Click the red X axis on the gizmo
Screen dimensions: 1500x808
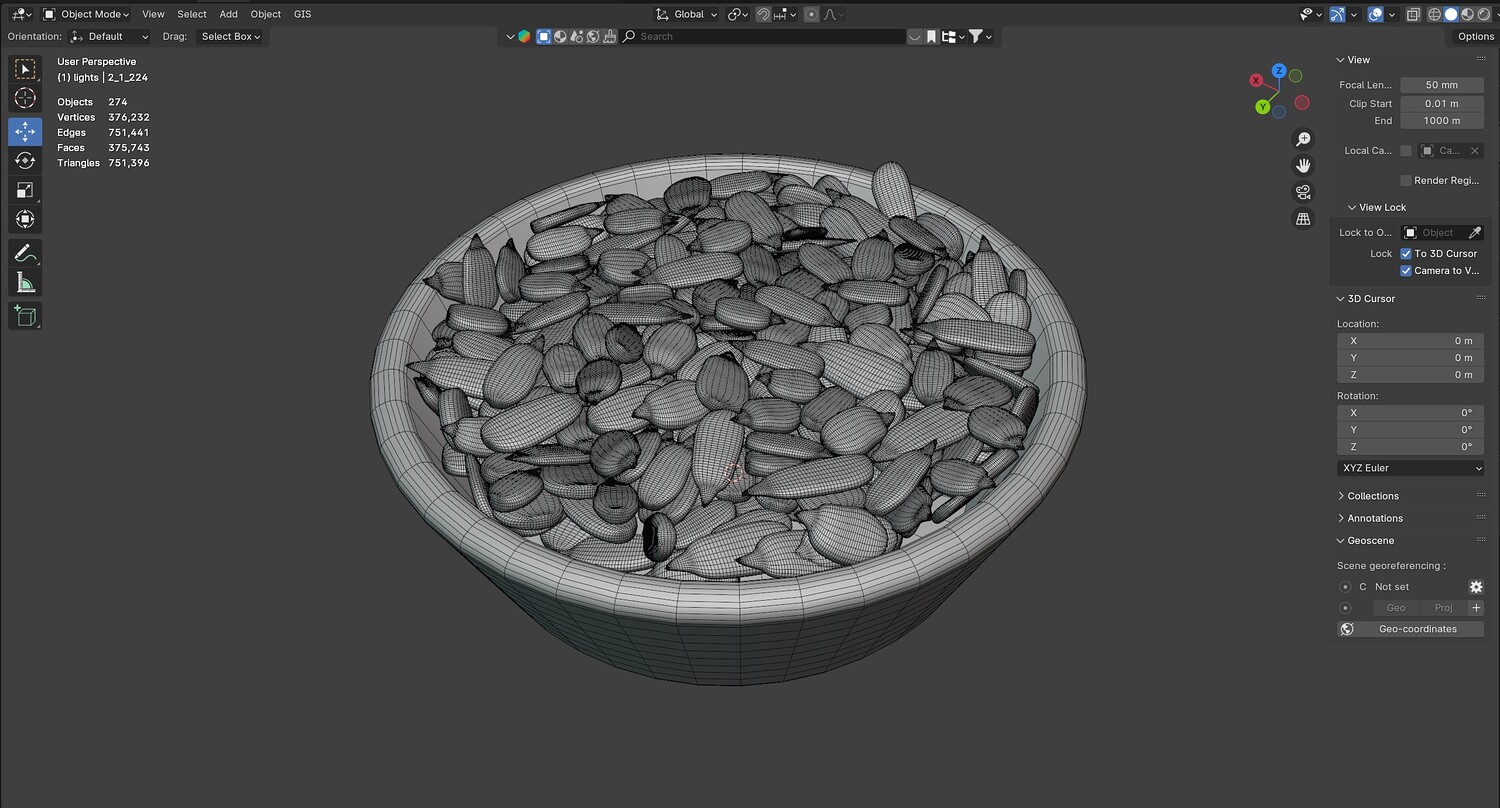click(1257, 80)
